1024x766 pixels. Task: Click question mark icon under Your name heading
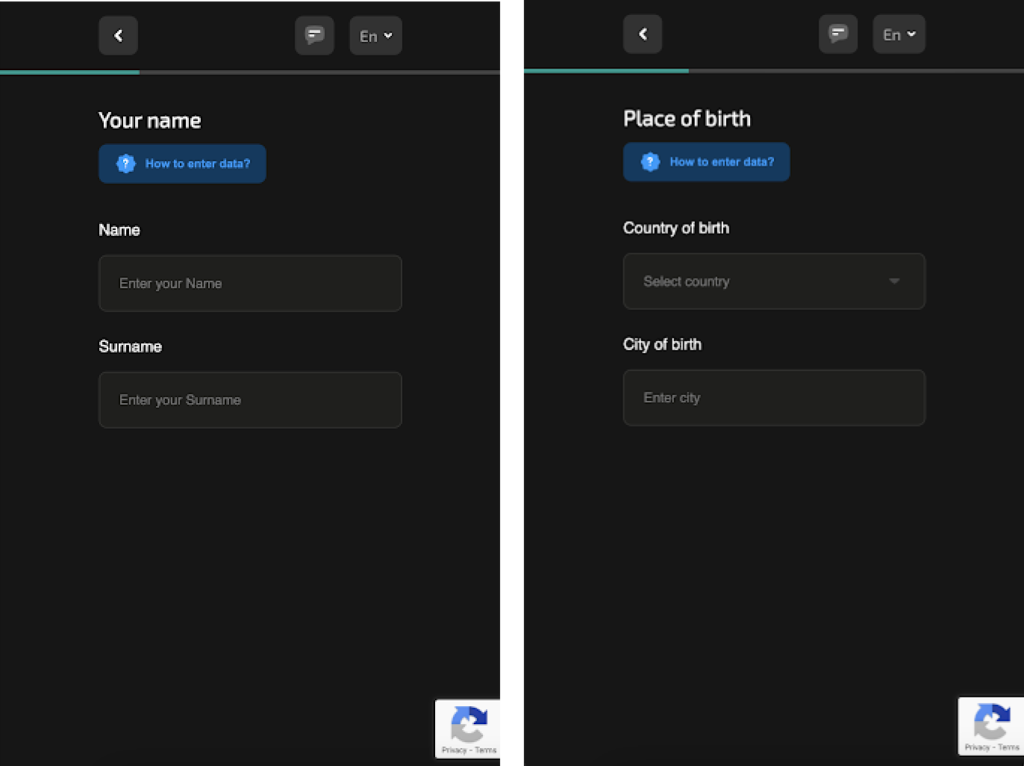click(x=126, y=164)
